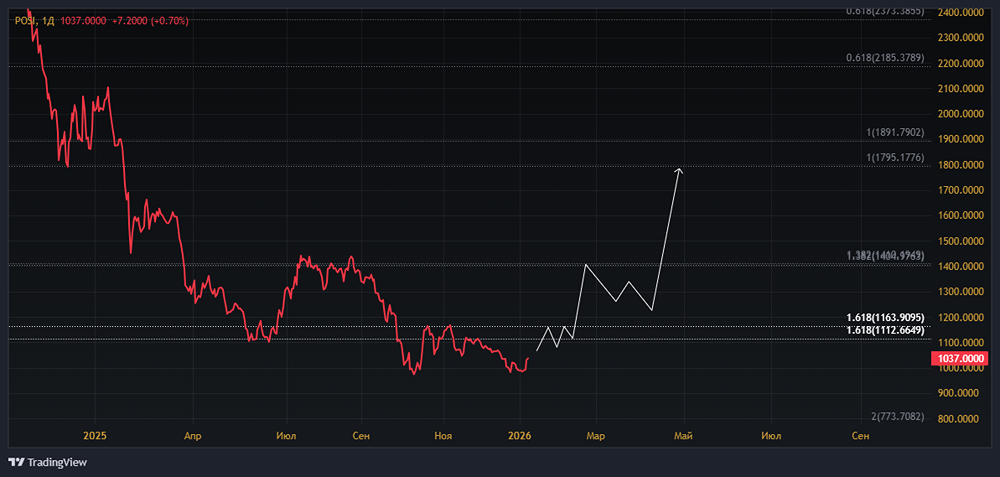The width and height of the screenshot is (1000, 477).
Task: Select the white forecast line's arrowhead near 1800
Action: tap(679, 170)
